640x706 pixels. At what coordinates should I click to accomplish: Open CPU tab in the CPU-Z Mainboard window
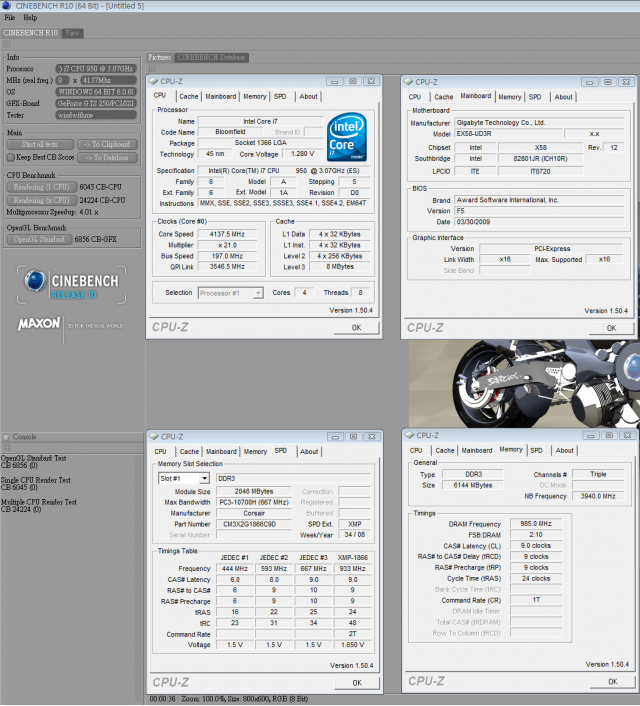tap(415, 97)
